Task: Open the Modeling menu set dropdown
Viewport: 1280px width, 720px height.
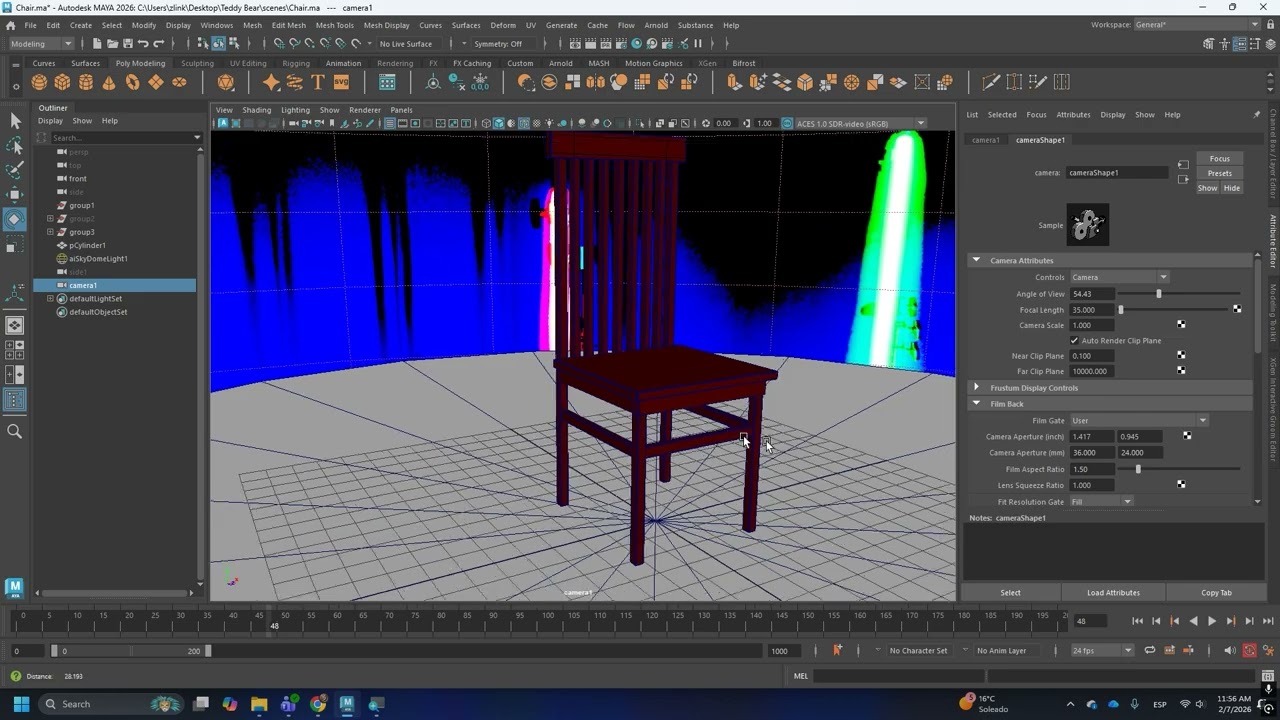Action: point(40,44)
